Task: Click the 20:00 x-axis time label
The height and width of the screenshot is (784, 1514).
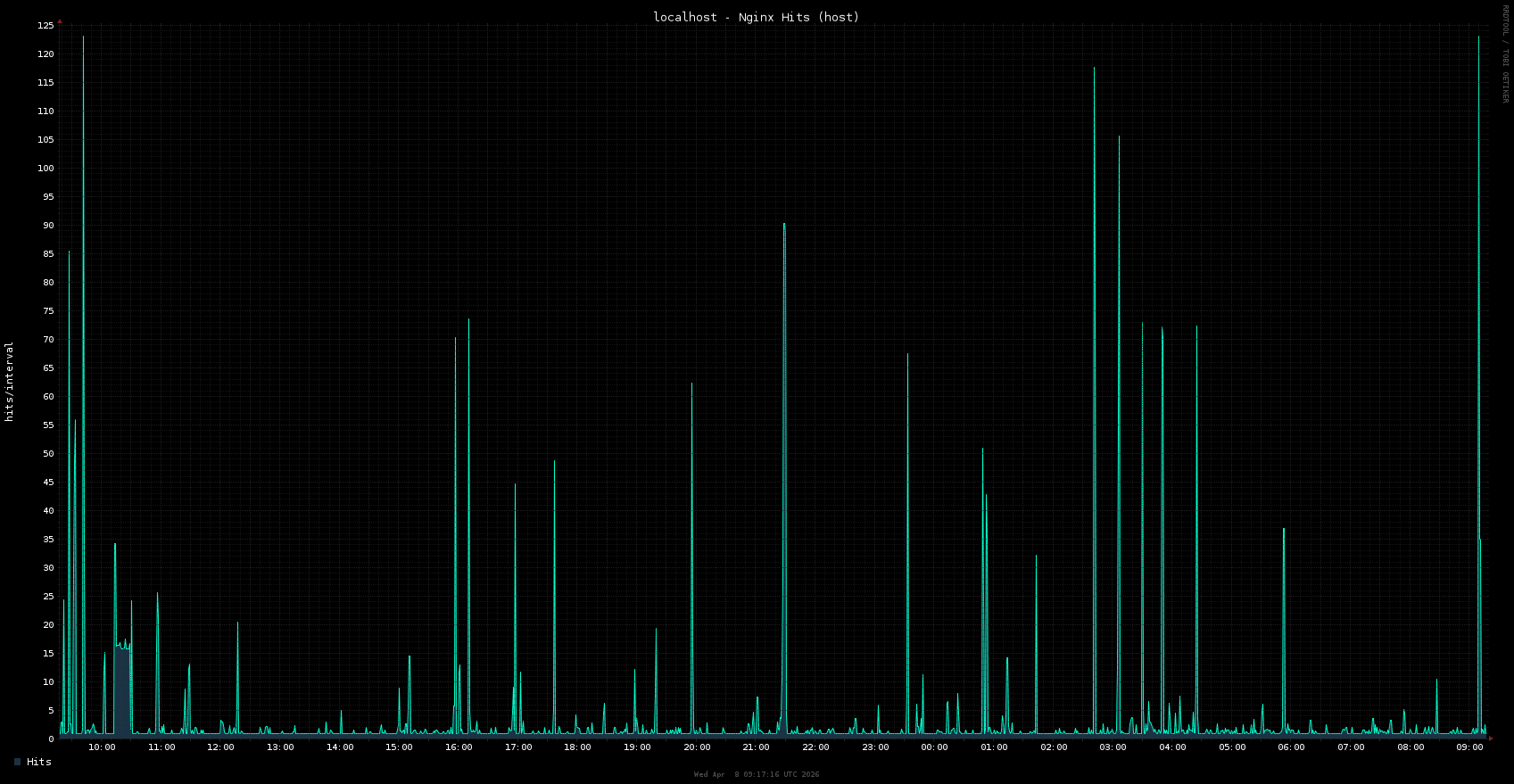Action: (697, 747)
